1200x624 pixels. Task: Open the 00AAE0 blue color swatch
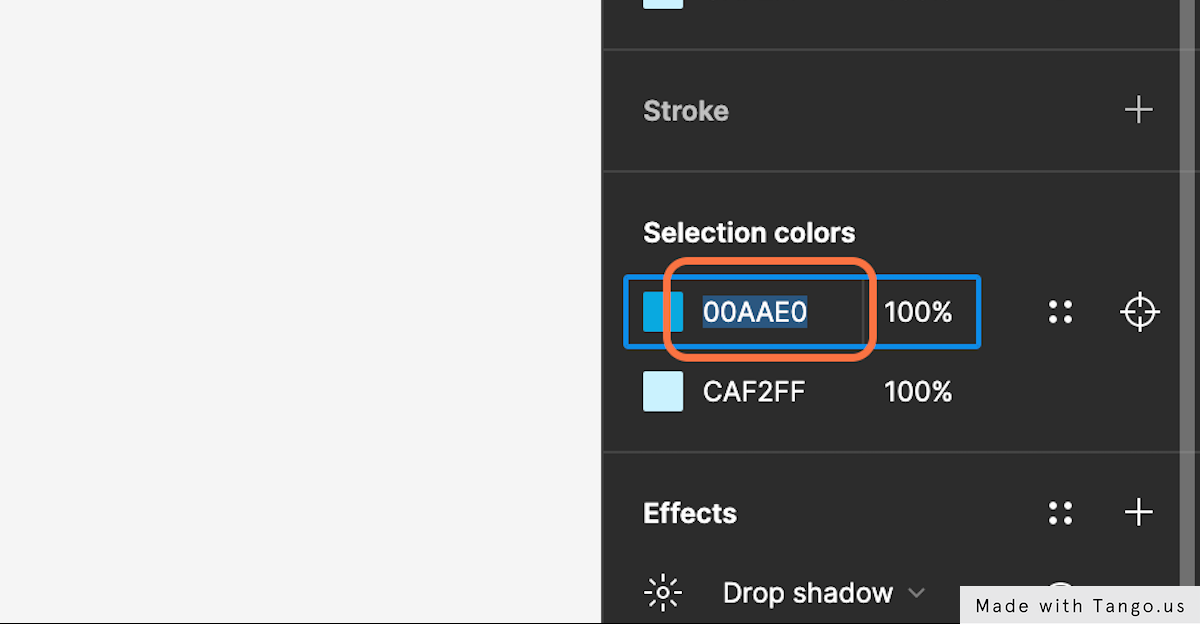click(663, 312)
